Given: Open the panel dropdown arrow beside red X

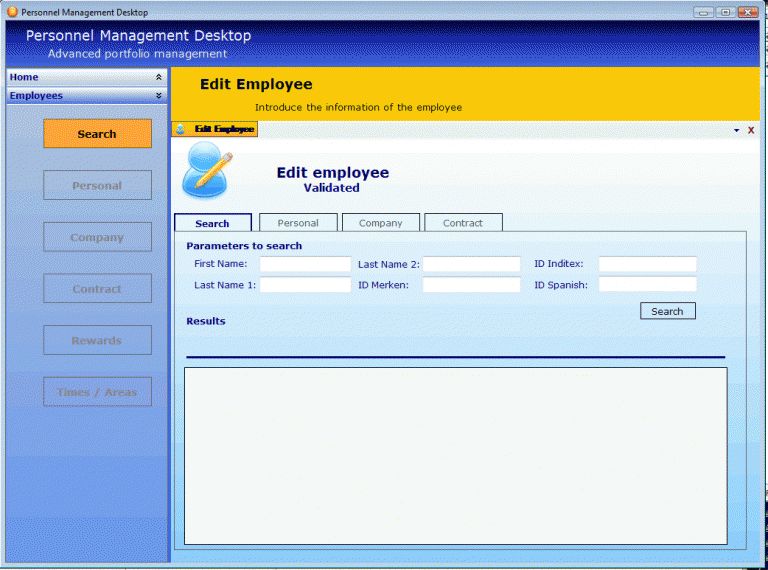Looking at the screenshot, I should click(737, 130).
